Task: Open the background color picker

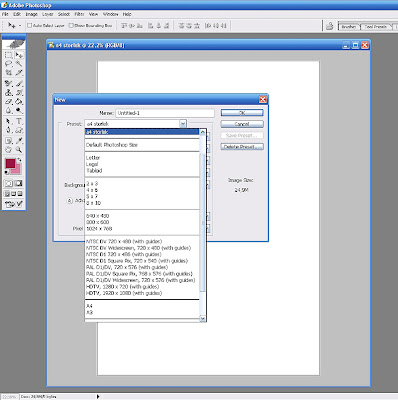Action: tap(18, 170)
